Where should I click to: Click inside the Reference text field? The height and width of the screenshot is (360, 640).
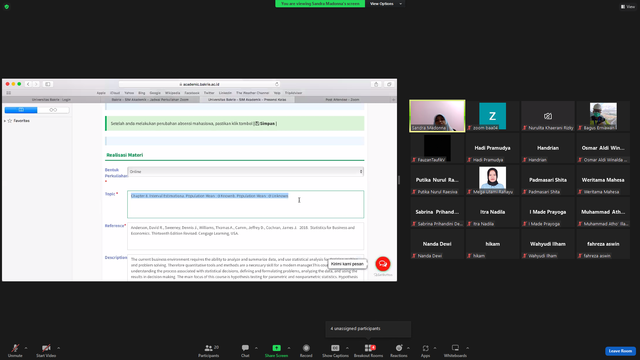click(245, 236)
